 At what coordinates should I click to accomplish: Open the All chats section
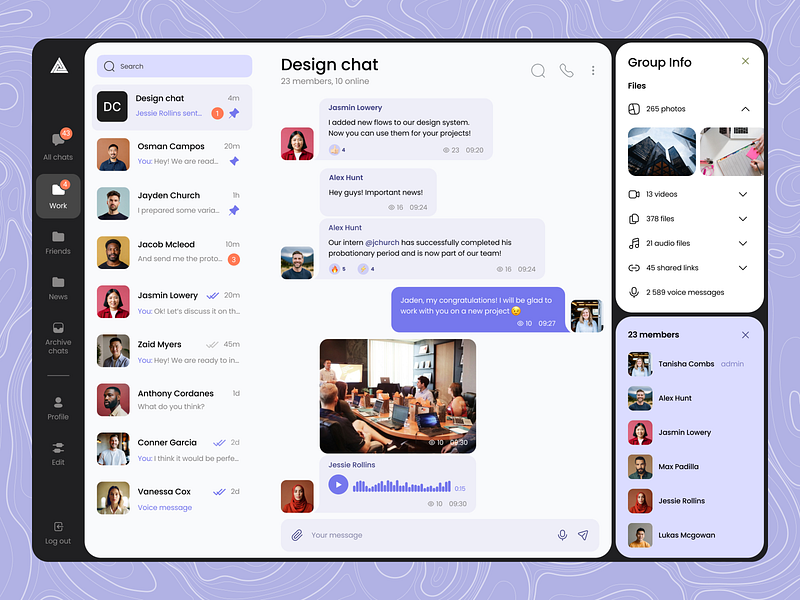[x=57, y=146]
